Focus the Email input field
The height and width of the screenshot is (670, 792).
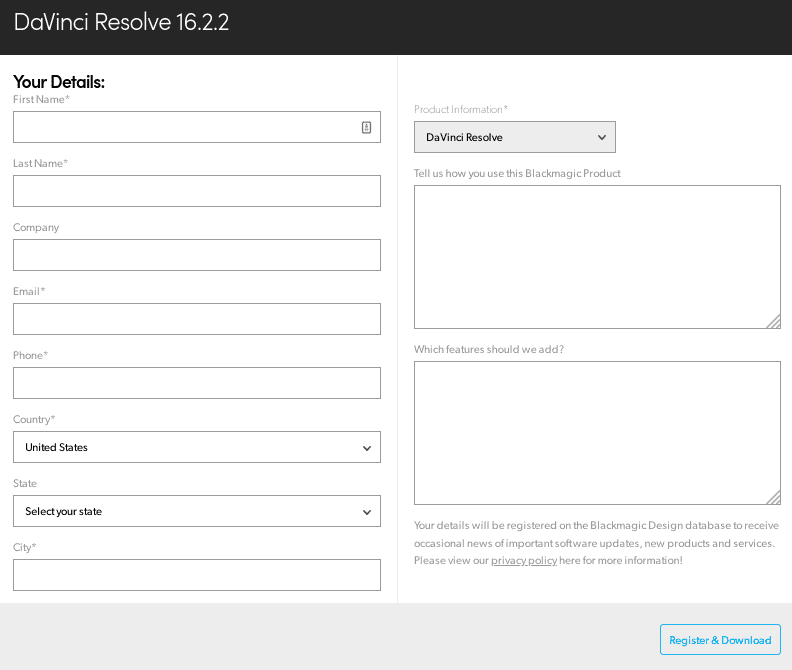point(197,319)
